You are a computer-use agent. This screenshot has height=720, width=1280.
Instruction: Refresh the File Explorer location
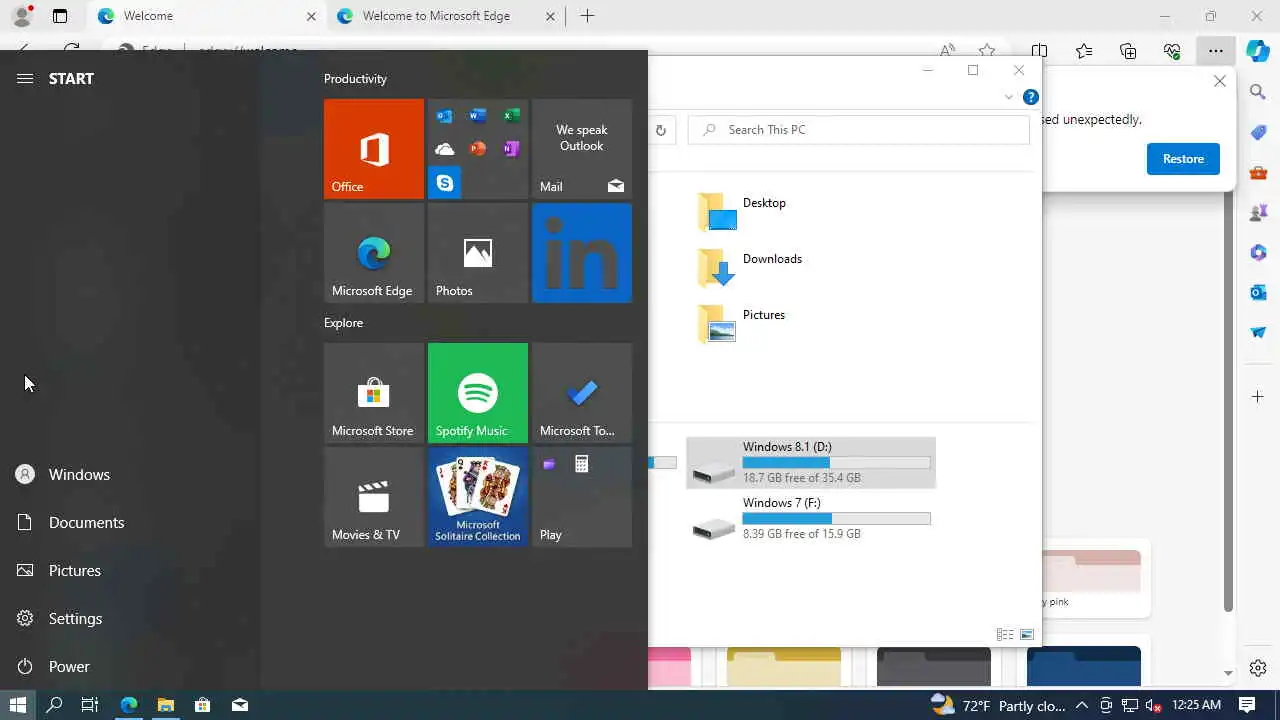coord(661,130)
